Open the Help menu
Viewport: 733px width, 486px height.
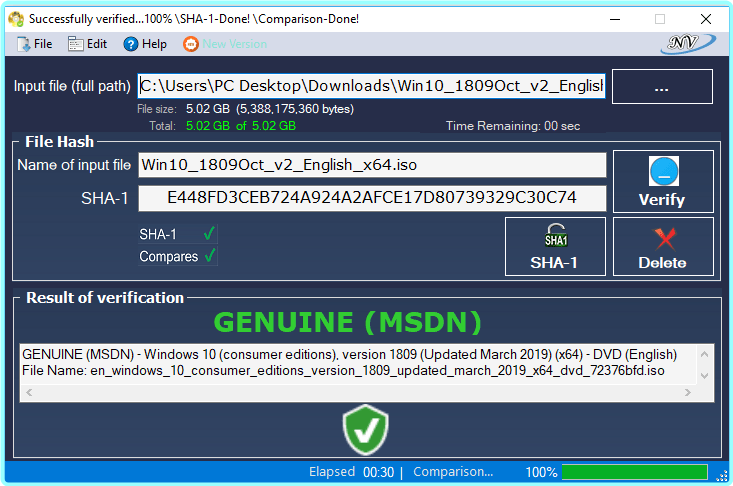click(x=145, y=44)
